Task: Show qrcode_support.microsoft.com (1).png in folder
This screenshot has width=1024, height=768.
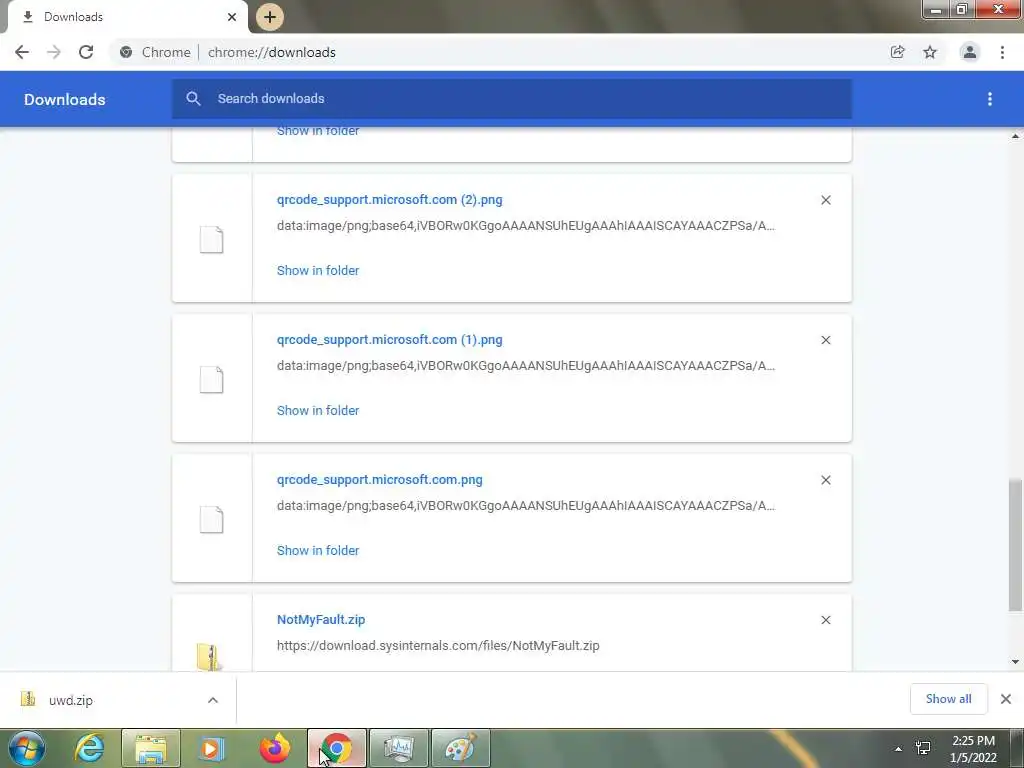Action: [318, 410]
